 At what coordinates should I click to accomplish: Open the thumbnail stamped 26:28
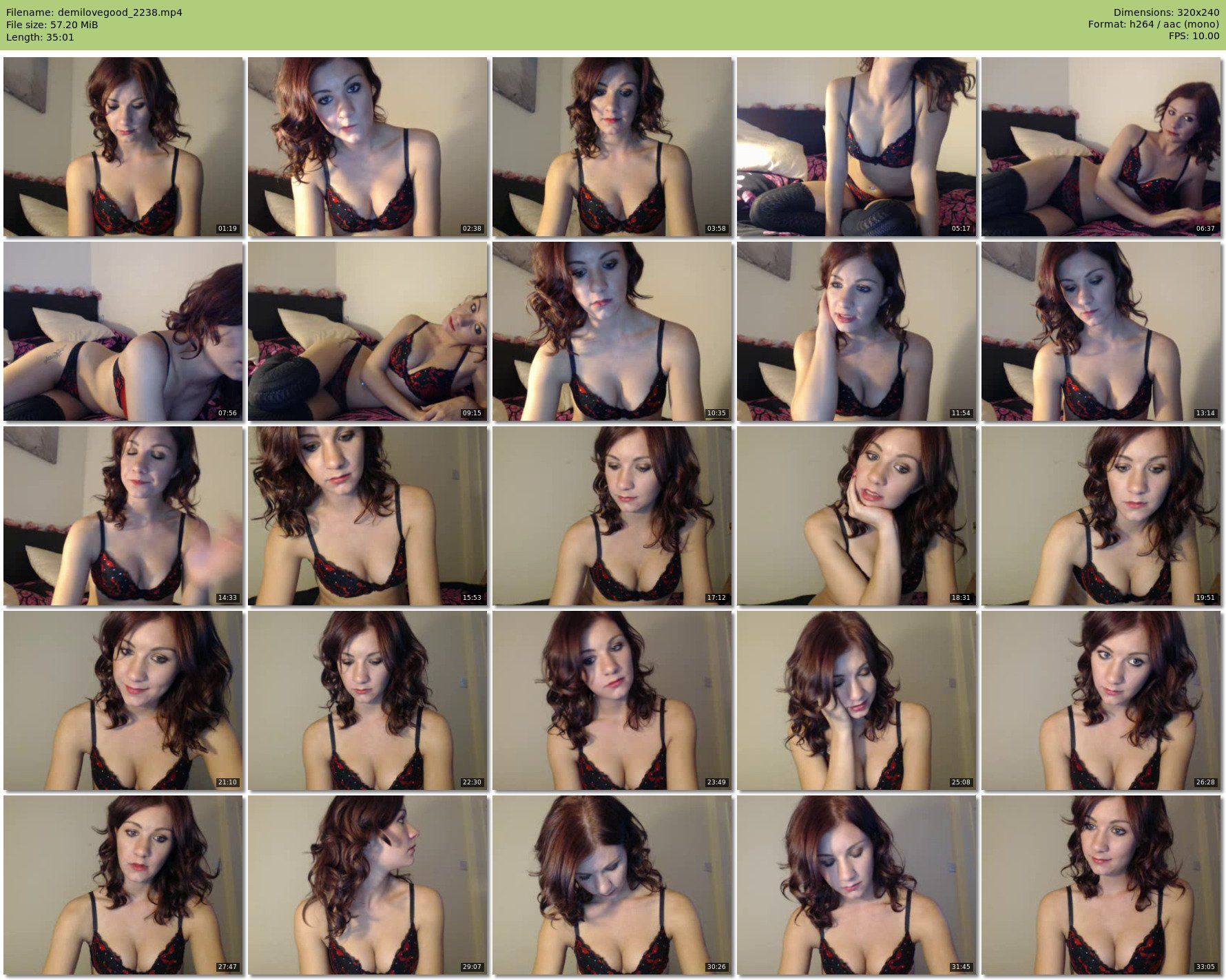1101,700
